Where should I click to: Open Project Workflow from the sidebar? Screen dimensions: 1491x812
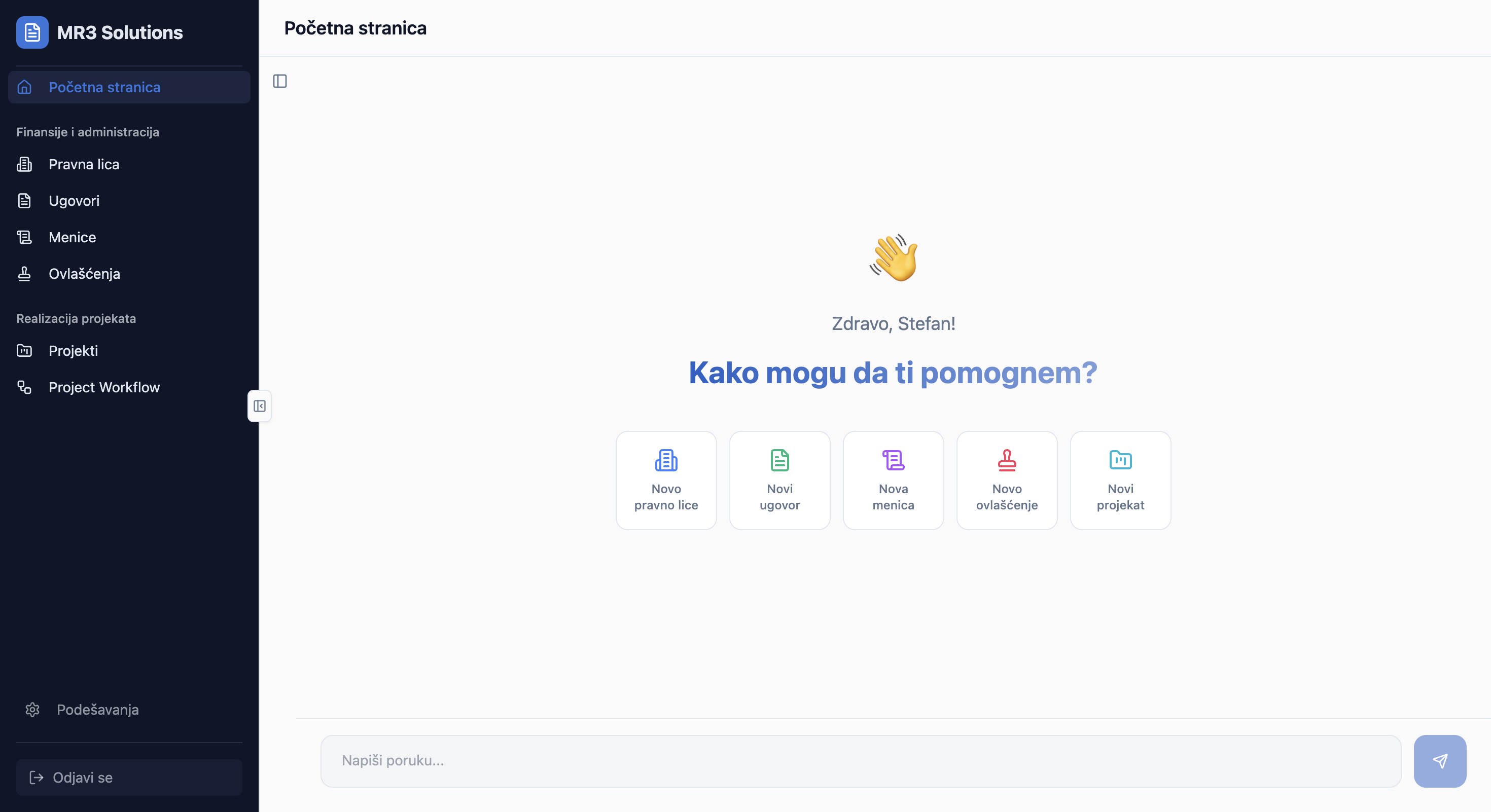click(104, 387)
